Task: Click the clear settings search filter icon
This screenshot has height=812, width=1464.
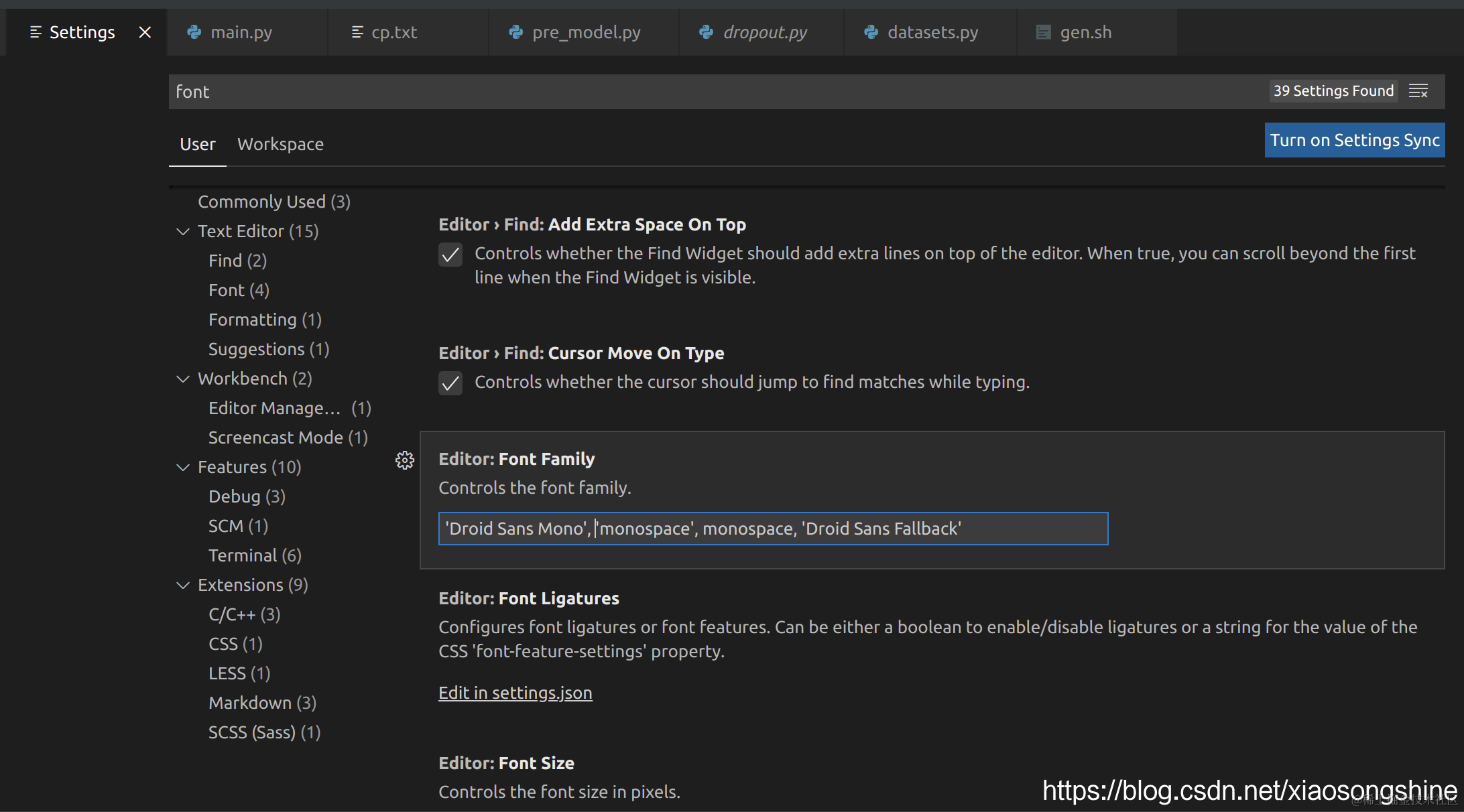Action: [x=1418, y=91]
